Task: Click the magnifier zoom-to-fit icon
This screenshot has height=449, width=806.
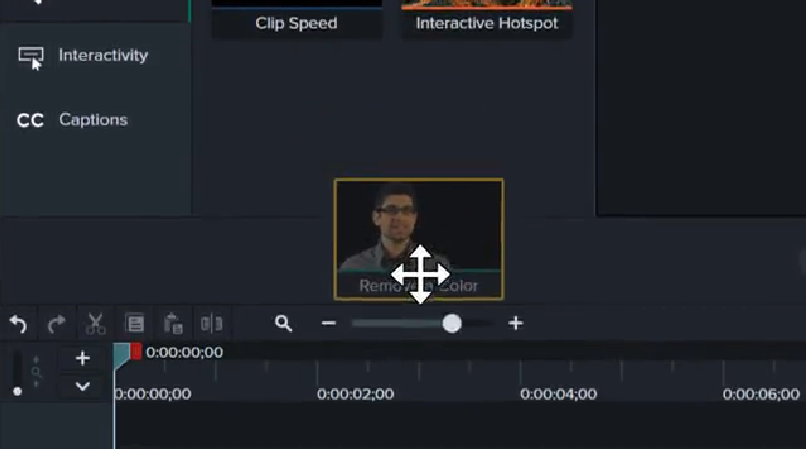Action: pyautogui.click(x=283, y=324)
